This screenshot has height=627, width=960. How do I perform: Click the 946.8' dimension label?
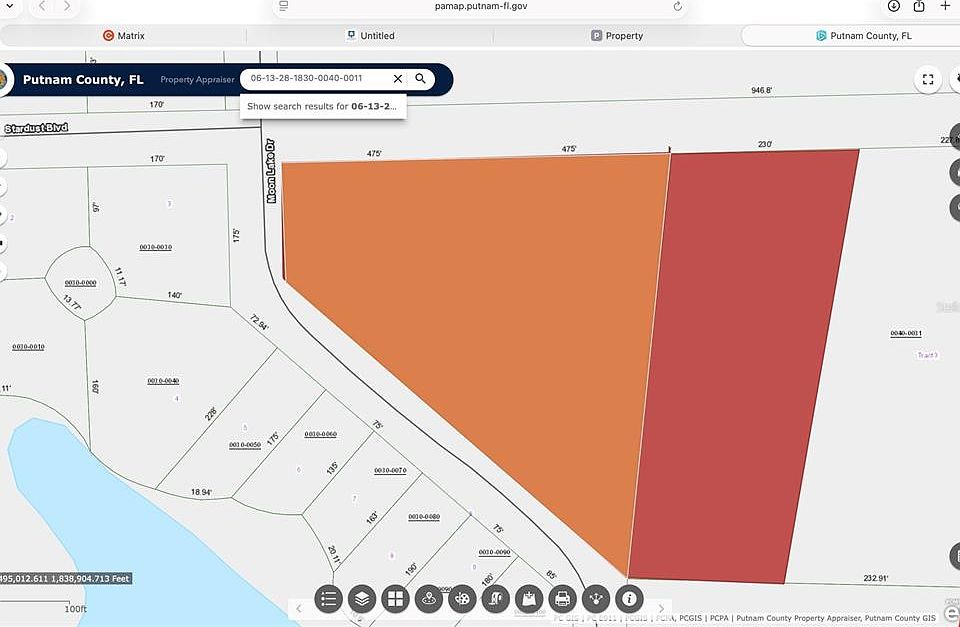tap(762, 91)
